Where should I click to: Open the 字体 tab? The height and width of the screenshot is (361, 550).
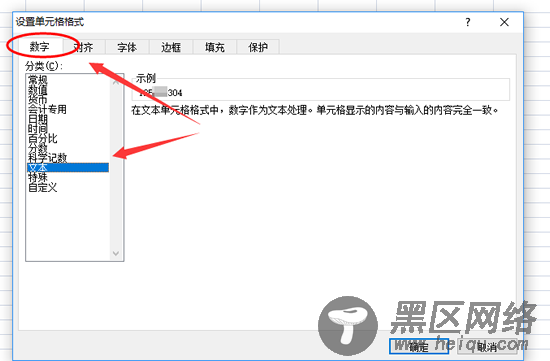[x=127, y=47]
